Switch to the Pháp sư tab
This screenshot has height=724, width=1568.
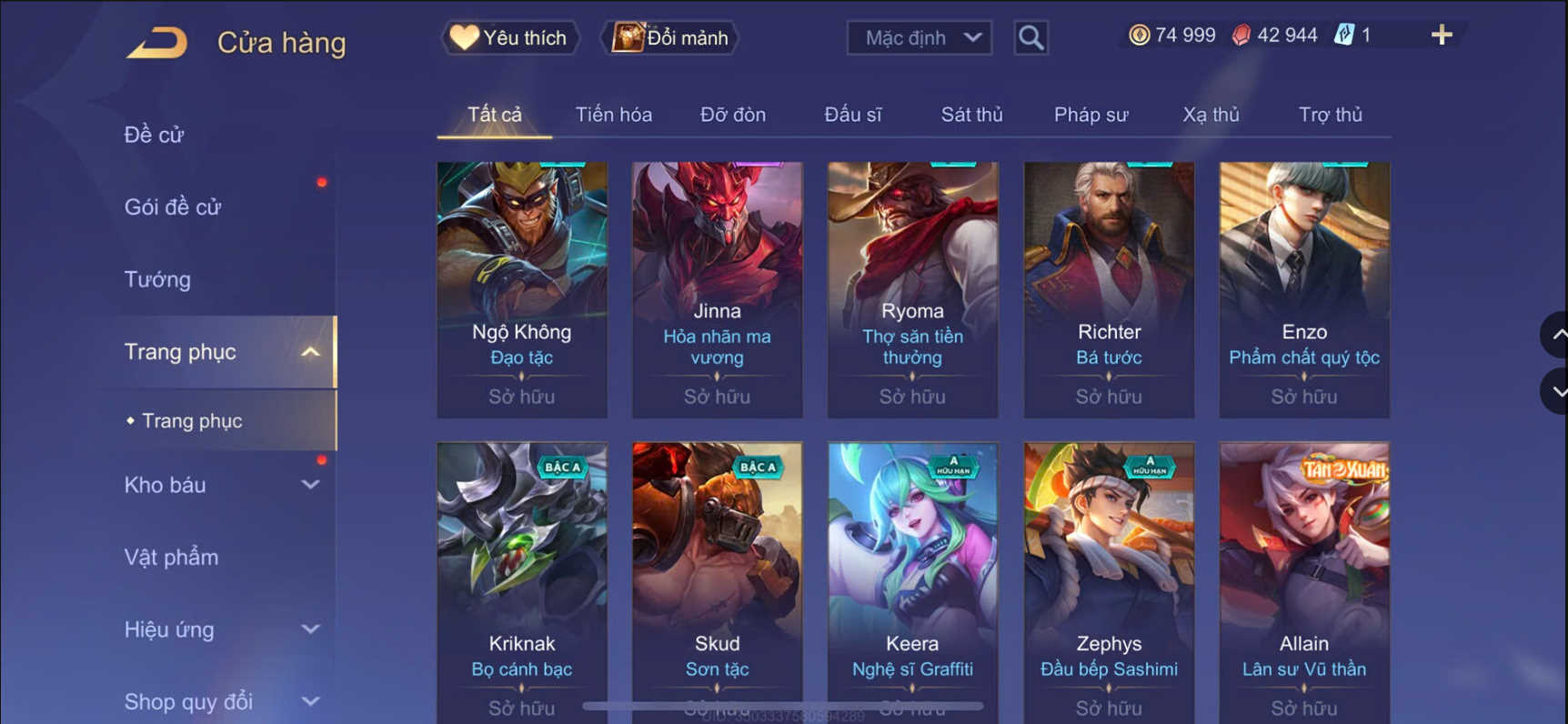[1091, 115]
